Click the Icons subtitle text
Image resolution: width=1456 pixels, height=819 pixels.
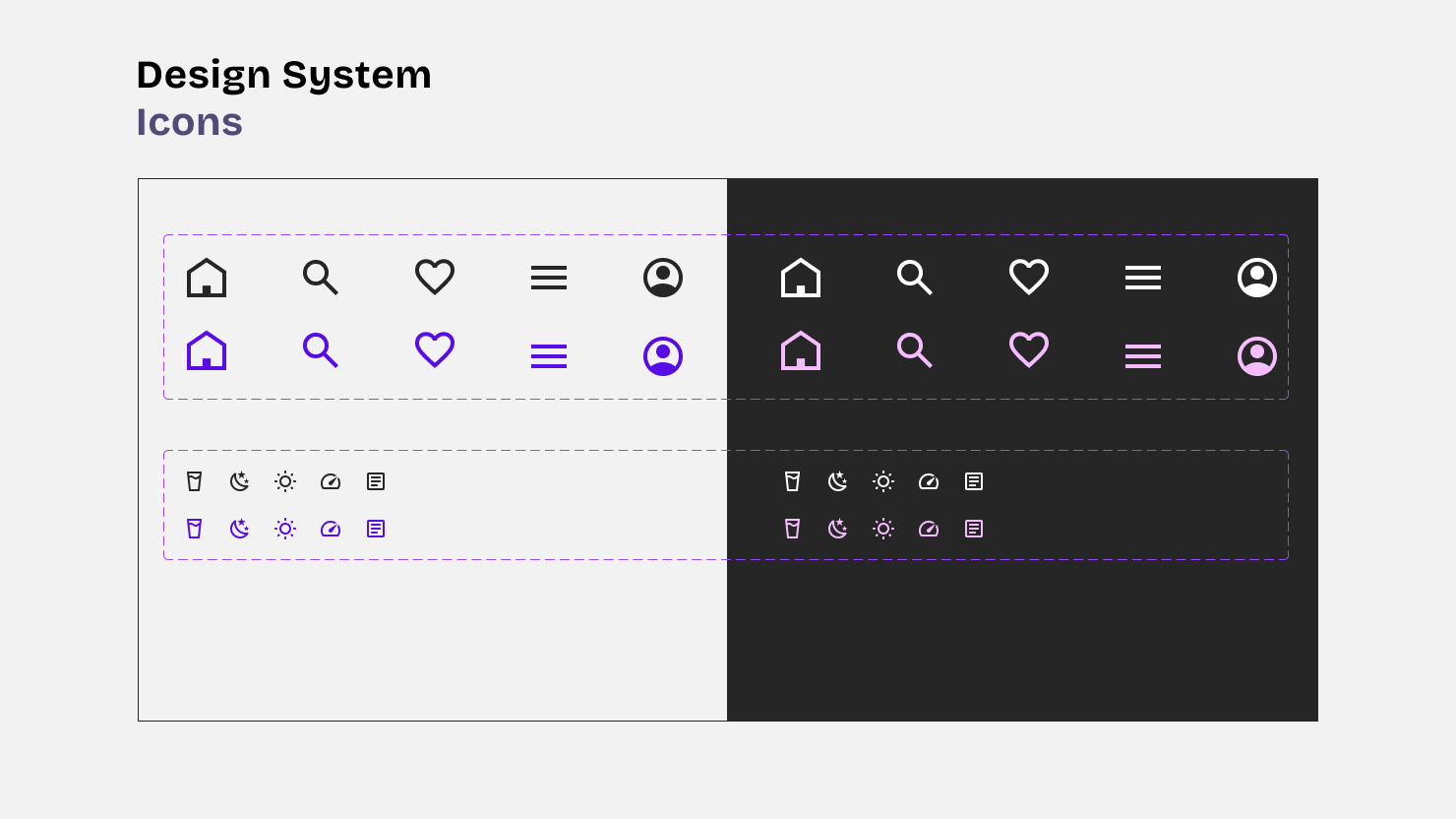[x=190, y=122]
